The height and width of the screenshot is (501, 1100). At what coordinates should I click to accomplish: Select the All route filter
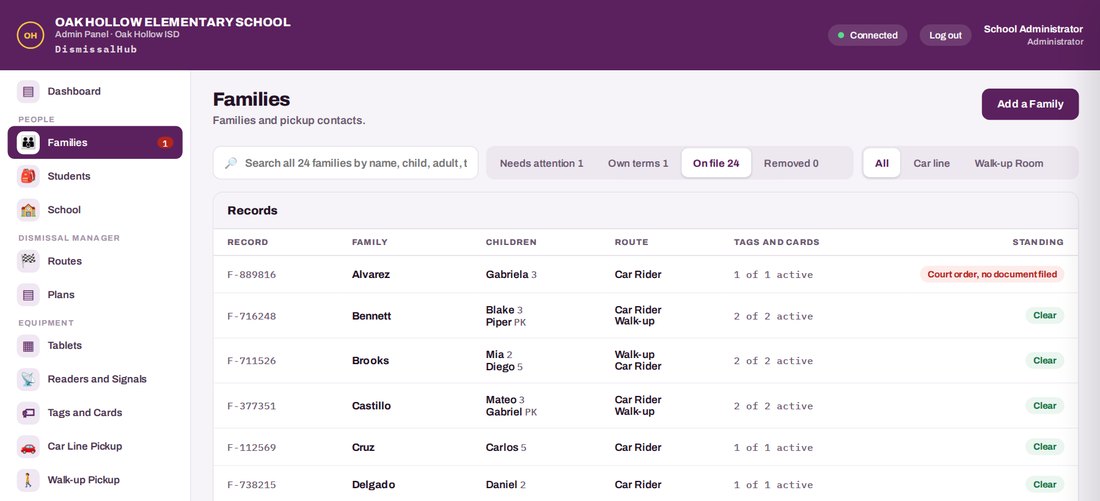[882, 163]
